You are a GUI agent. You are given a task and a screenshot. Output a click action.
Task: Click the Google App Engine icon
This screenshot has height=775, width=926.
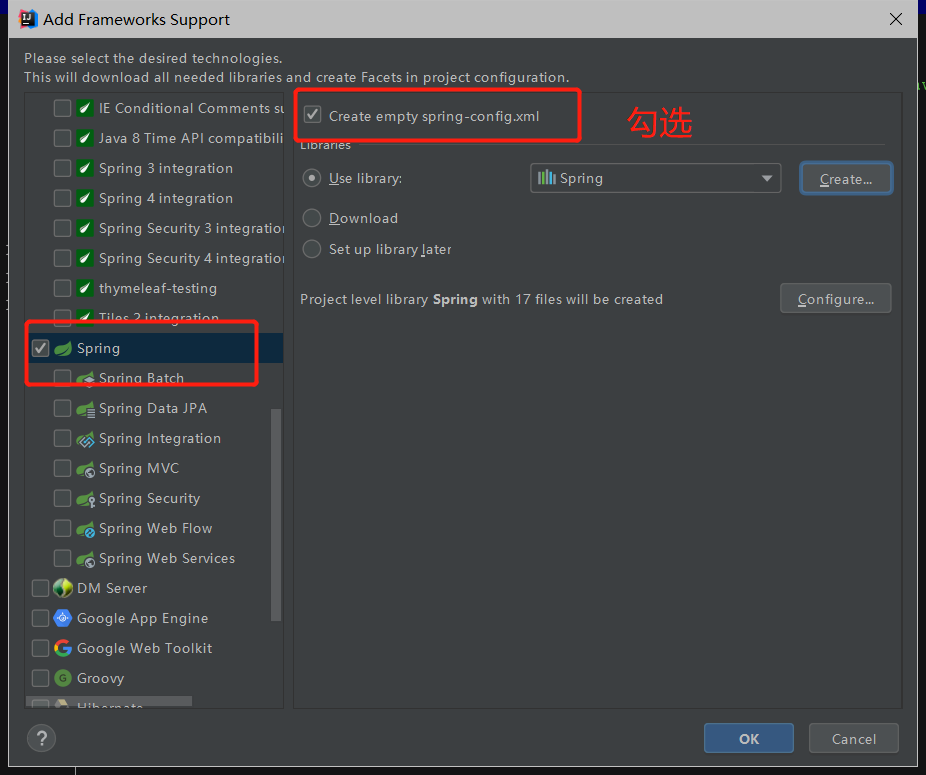pyautogui.click(x=63, y=618)
